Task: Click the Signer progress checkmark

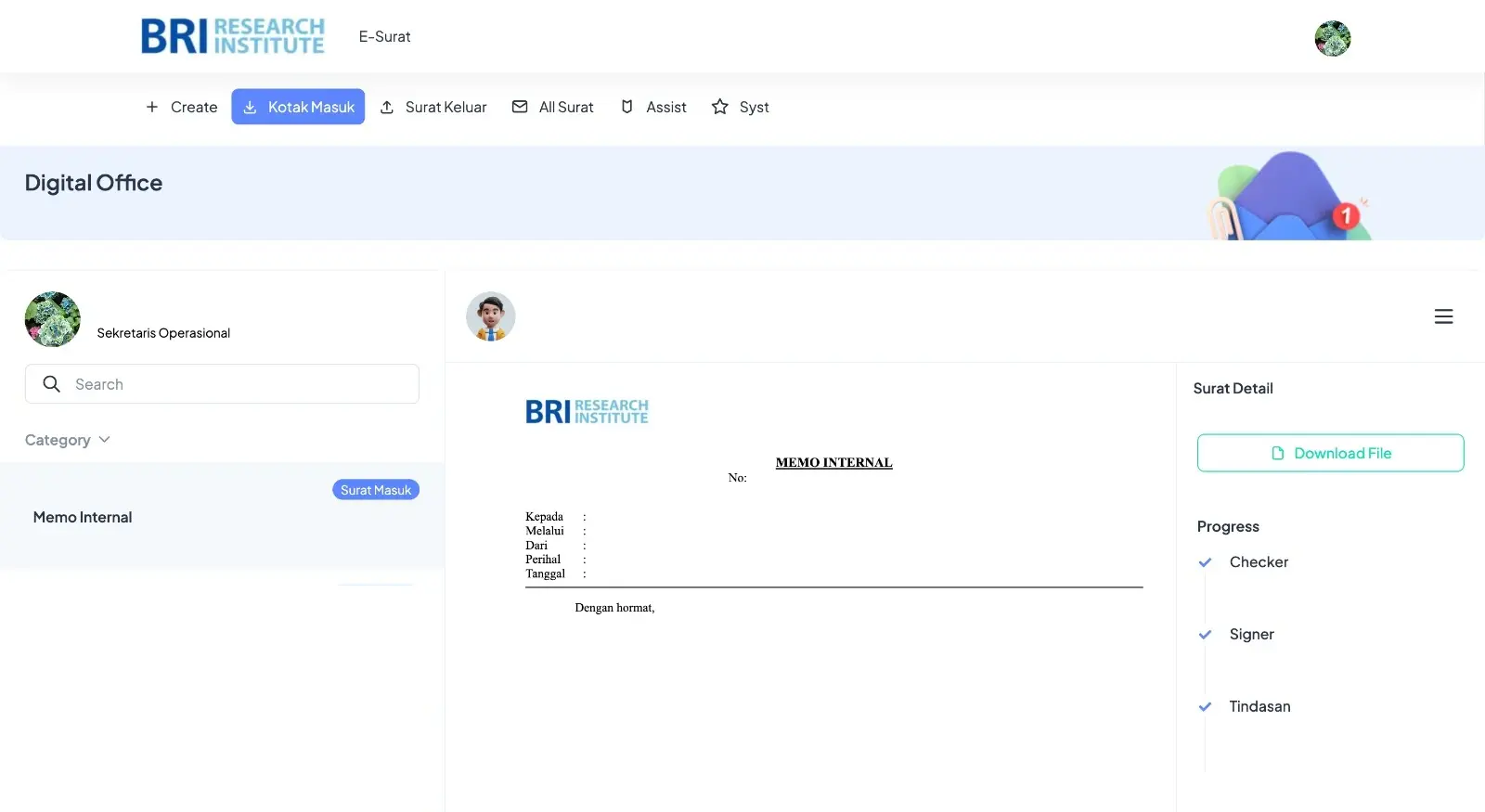Action: 1205,635
